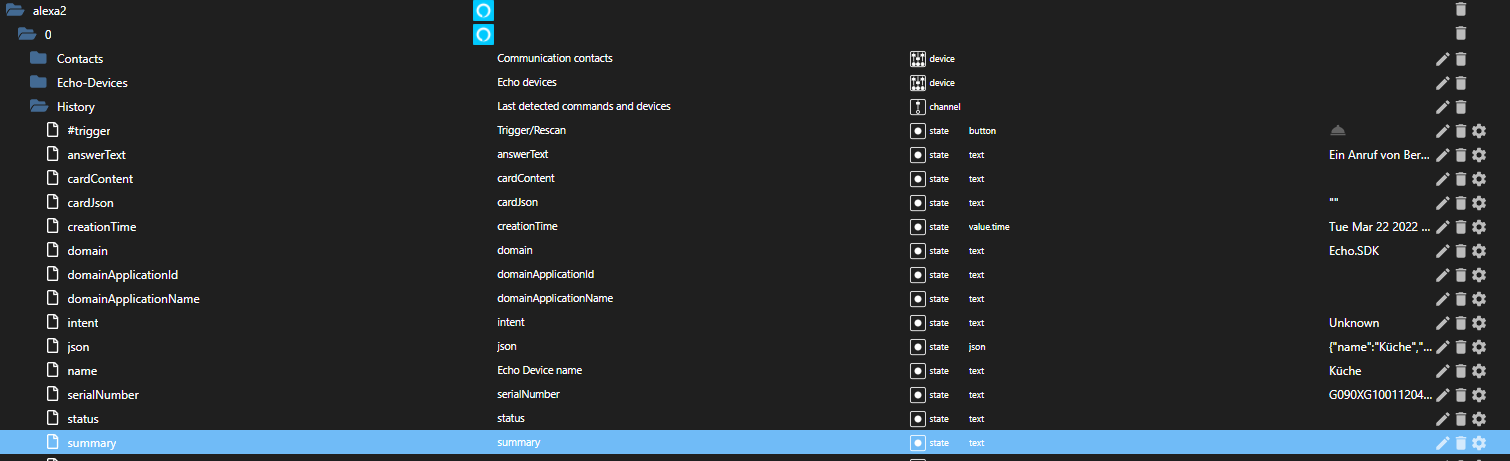Collapse the instance 0 folder

27,34
